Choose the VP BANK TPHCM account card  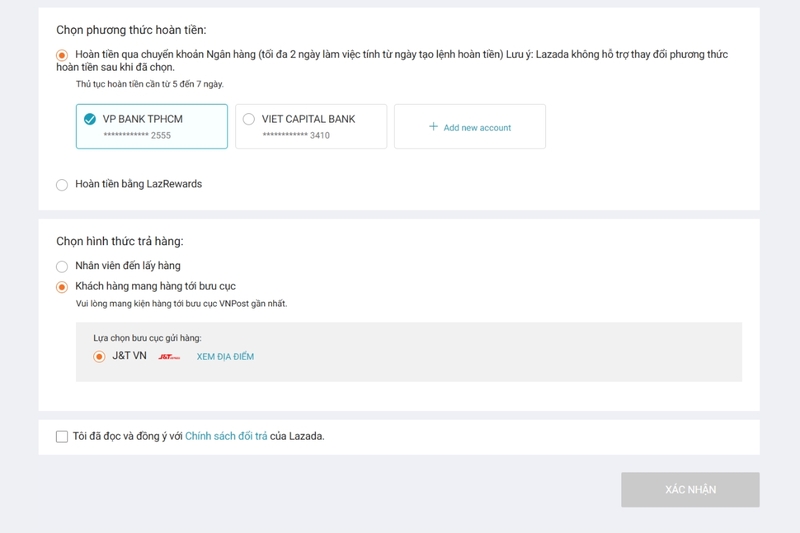152,126
